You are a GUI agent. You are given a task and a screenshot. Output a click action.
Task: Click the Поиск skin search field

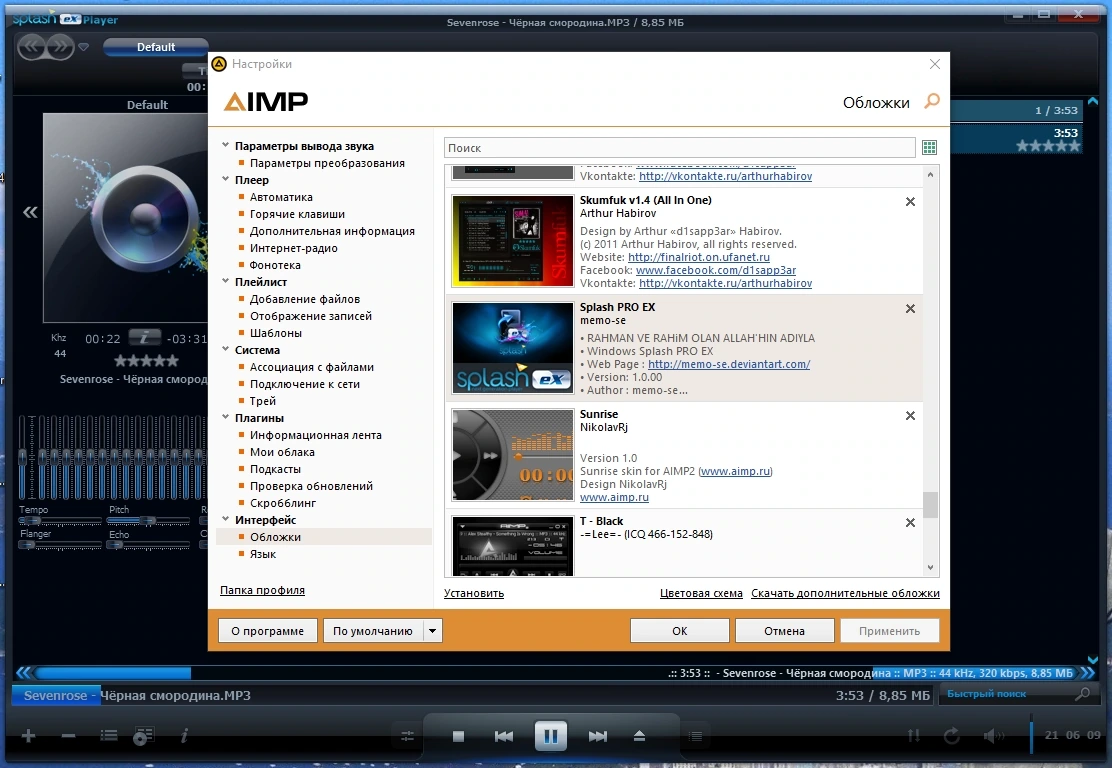click(679, 148)
